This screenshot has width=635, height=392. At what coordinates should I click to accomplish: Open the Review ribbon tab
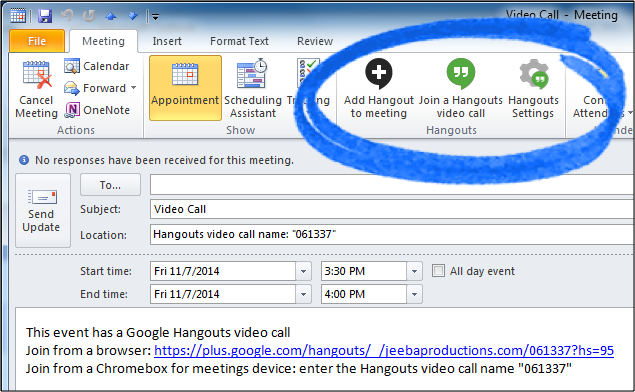pyautogui.click(x=315, y=41)
